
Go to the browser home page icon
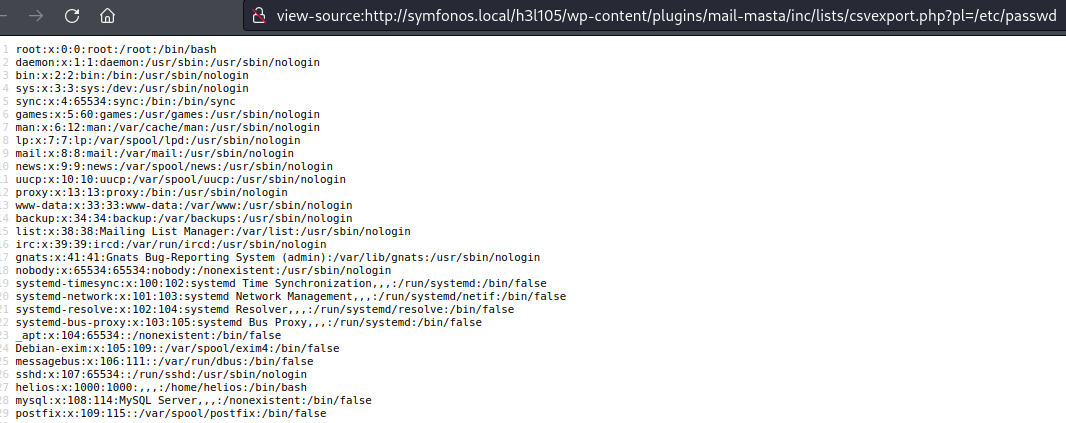point(107,16)
